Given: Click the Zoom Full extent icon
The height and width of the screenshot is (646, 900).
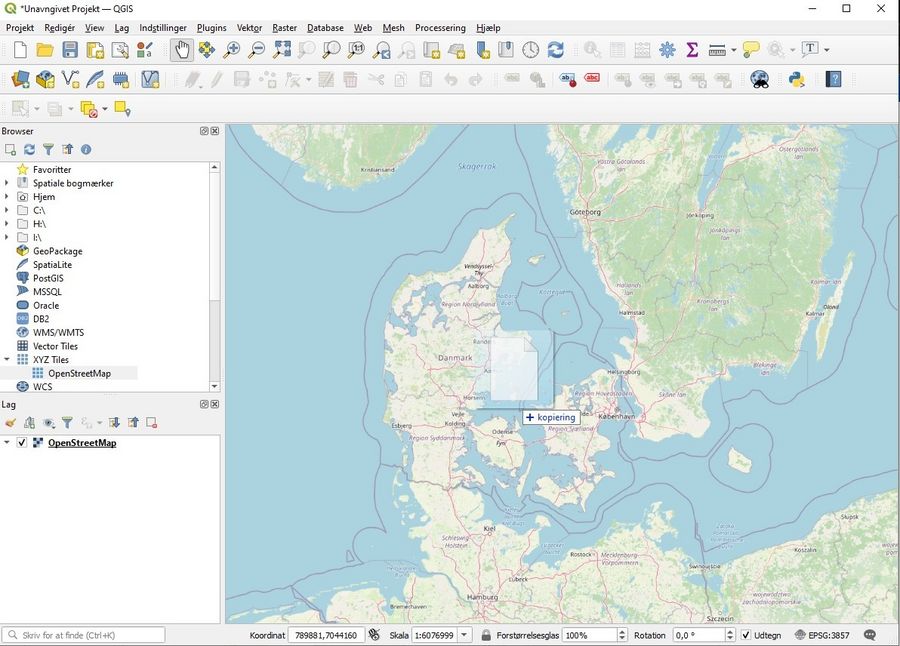Looking at the screenshot, I should (x=282, y=50).
